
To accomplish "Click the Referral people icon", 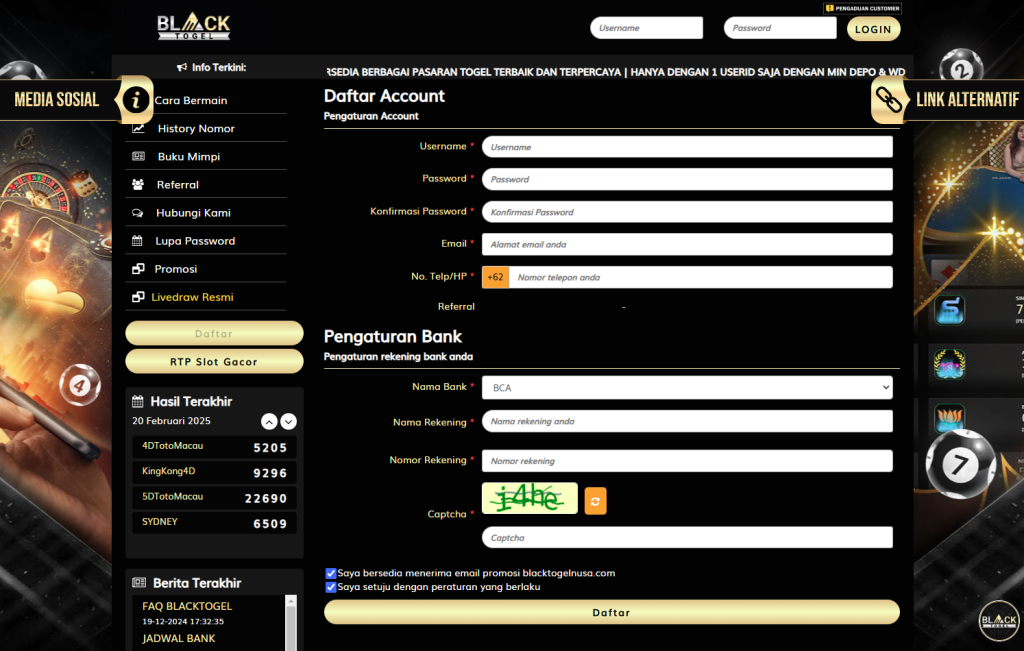I will [x=138, y=185].
